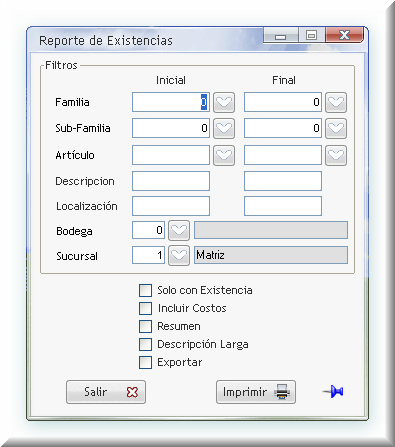Enable the Solo con Existencia checkbox

pyautogui.click(x=145, y=290)
